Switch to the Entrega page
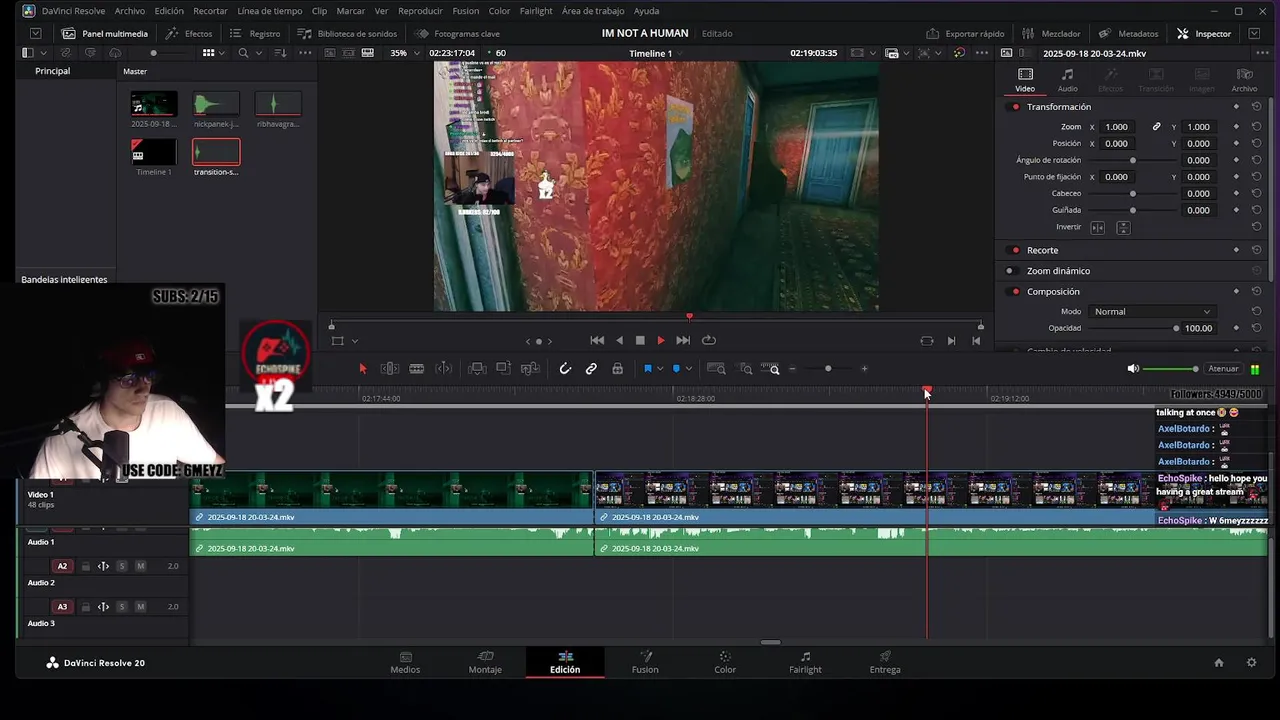 coord(885,662)
